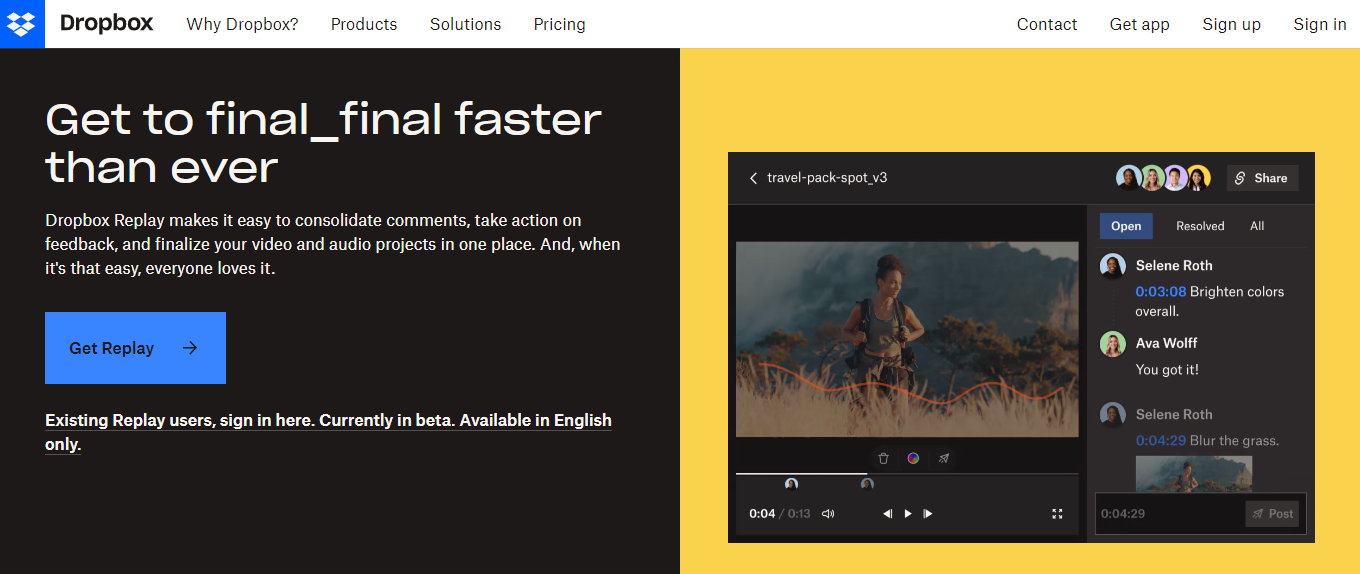
Task: Click Sign up in the header
Action: click(x=1231, y=24)
